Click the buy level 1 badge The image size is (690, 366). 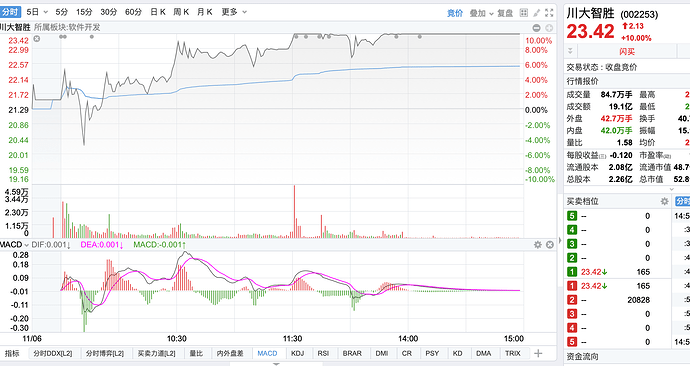572,286
